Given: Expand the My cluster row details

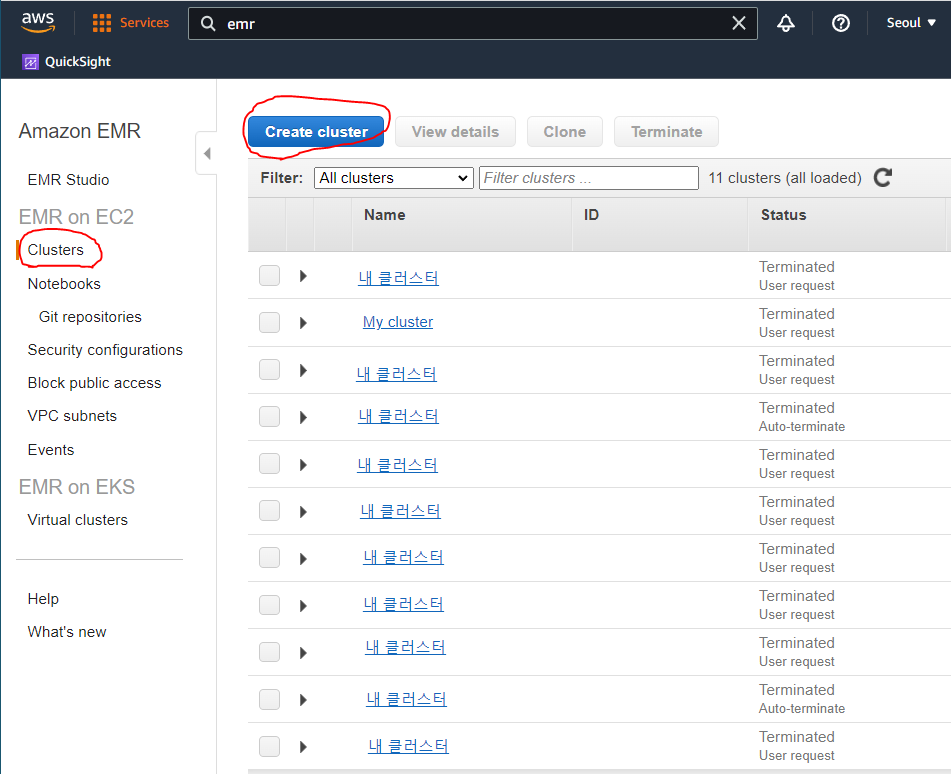Looking at the screenshot, I should click(303, 323).
